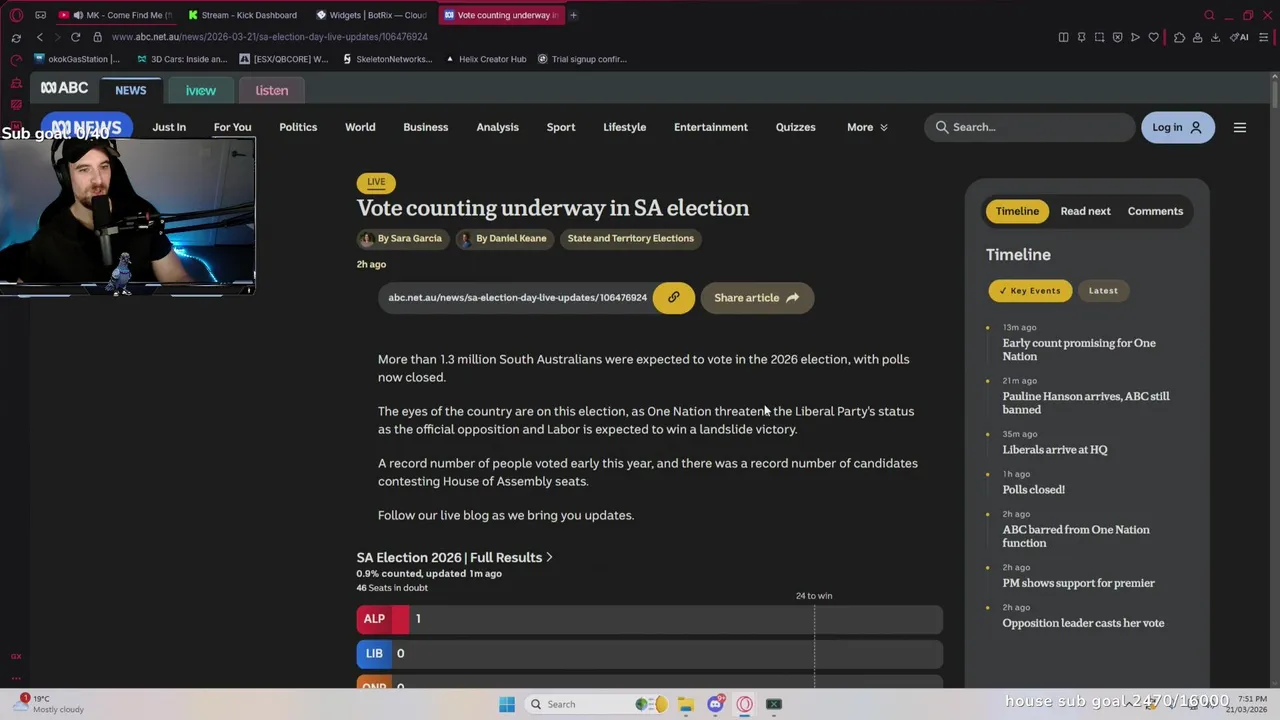Screen dimensions: 1280x720
Task: Open the Easy setup sliders icon
Action: (1265, 37)
